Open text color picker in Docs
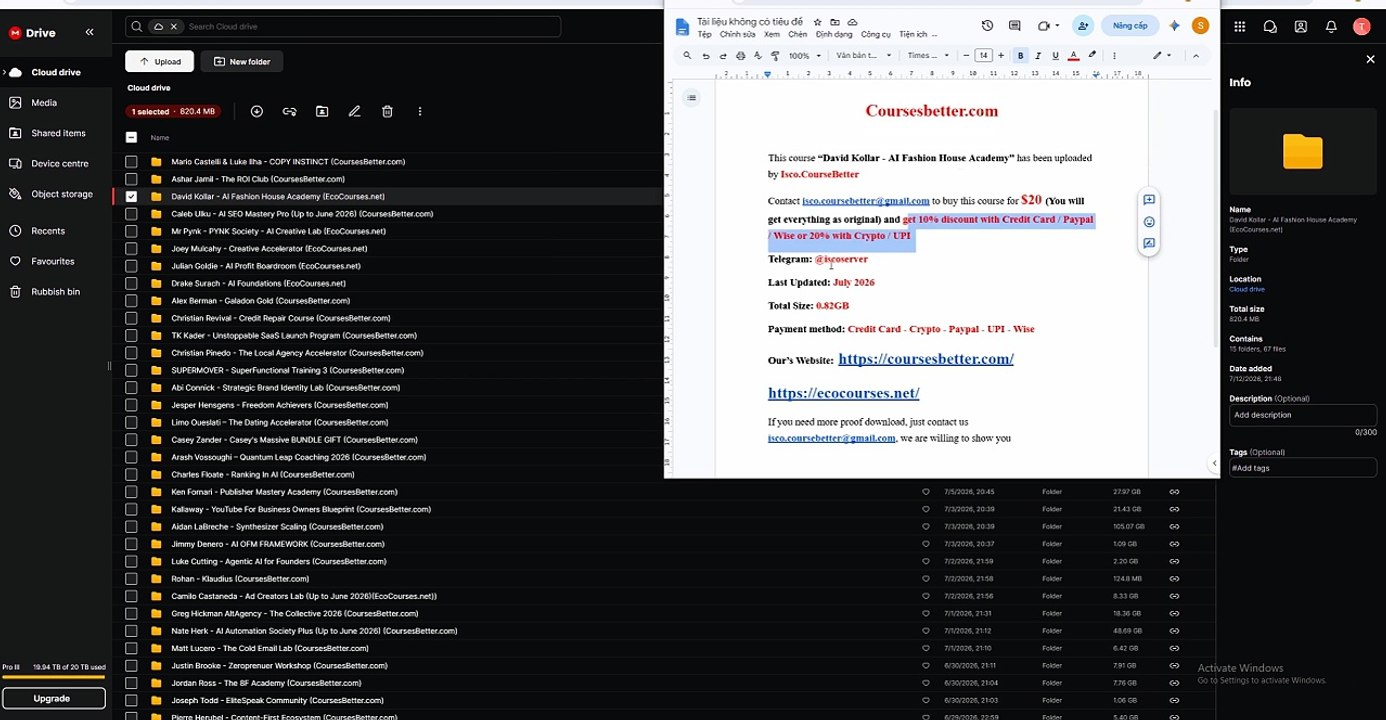This screenshot has width=1386, height=720. 1073,56
